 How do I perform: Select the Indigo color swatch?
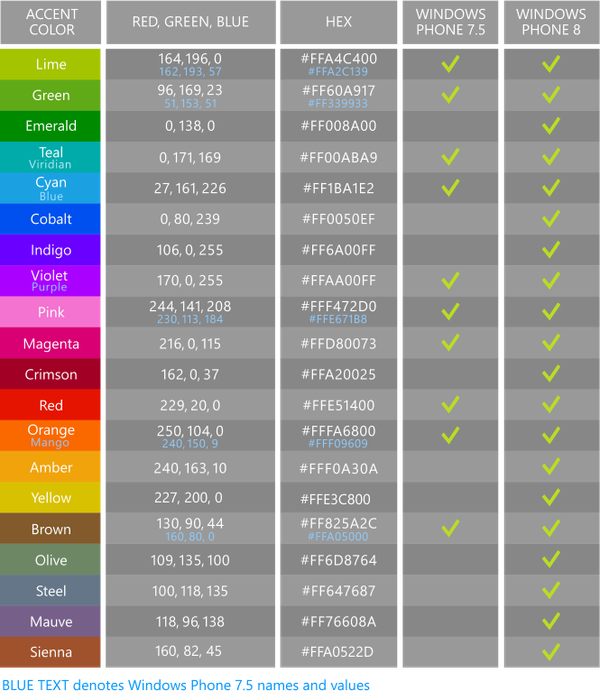[x=51, y=250]
